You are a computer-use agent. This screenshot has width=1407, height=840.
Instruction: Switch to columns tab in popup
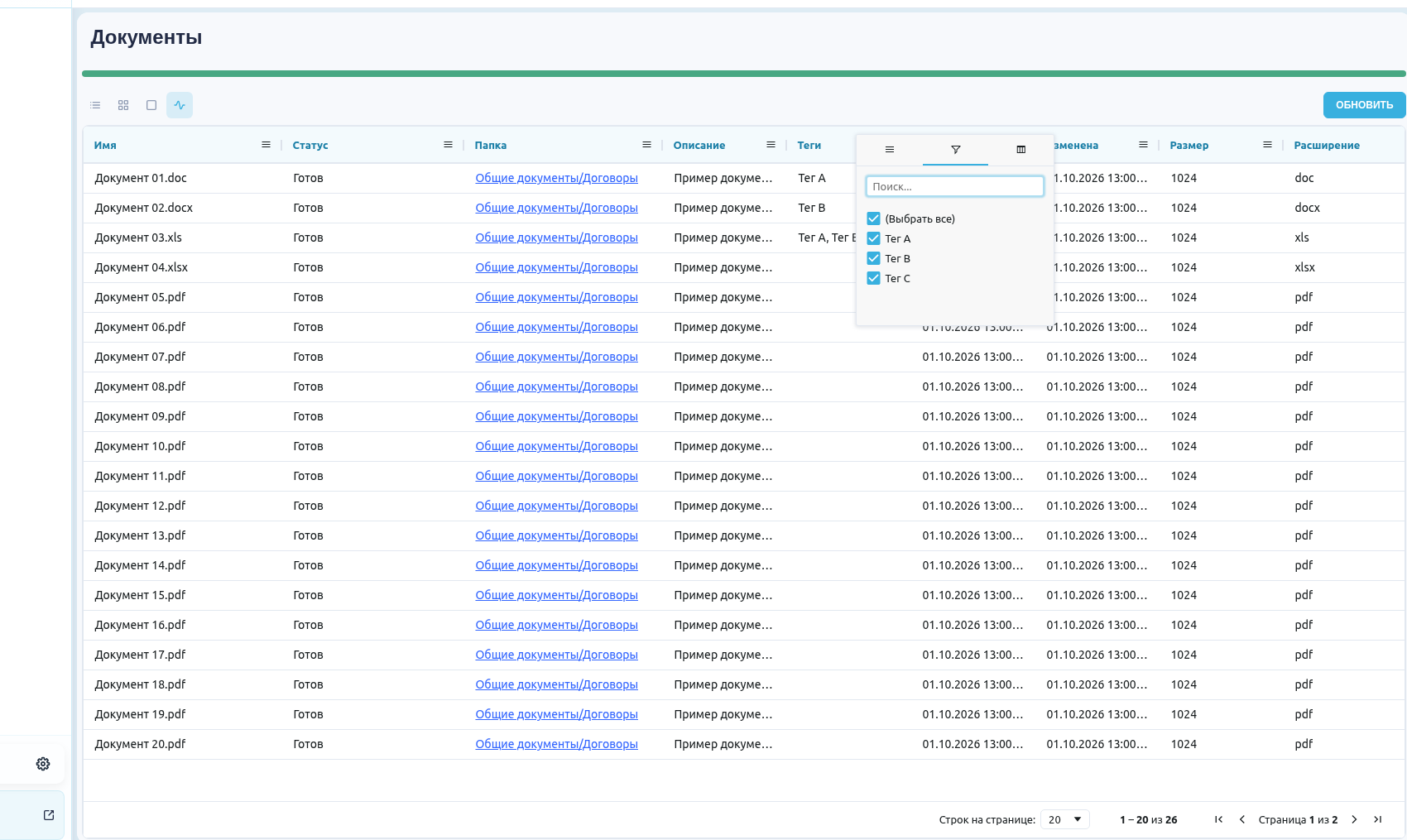click(1020, 150)
